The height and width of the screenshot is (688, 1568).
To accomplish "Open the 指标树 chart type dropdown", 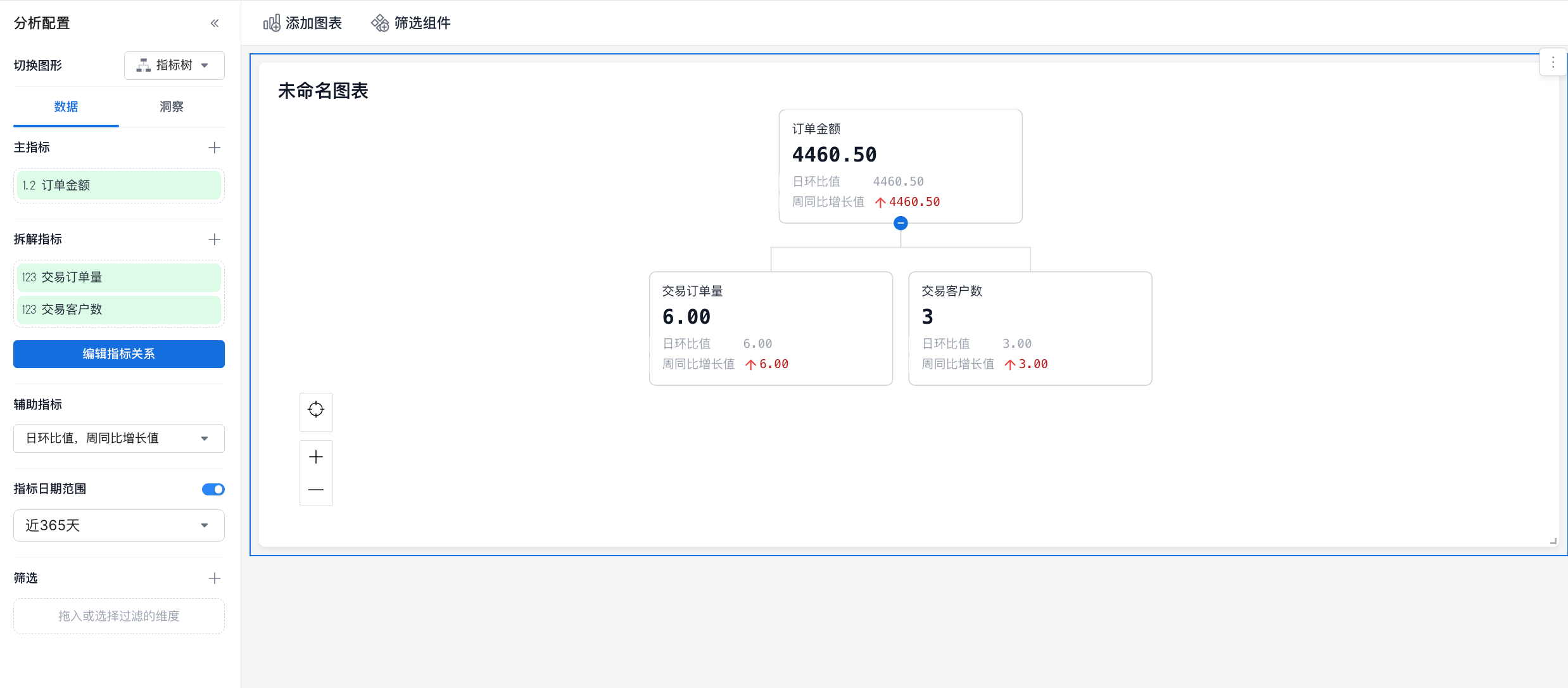I will click(x=174, y=65).
